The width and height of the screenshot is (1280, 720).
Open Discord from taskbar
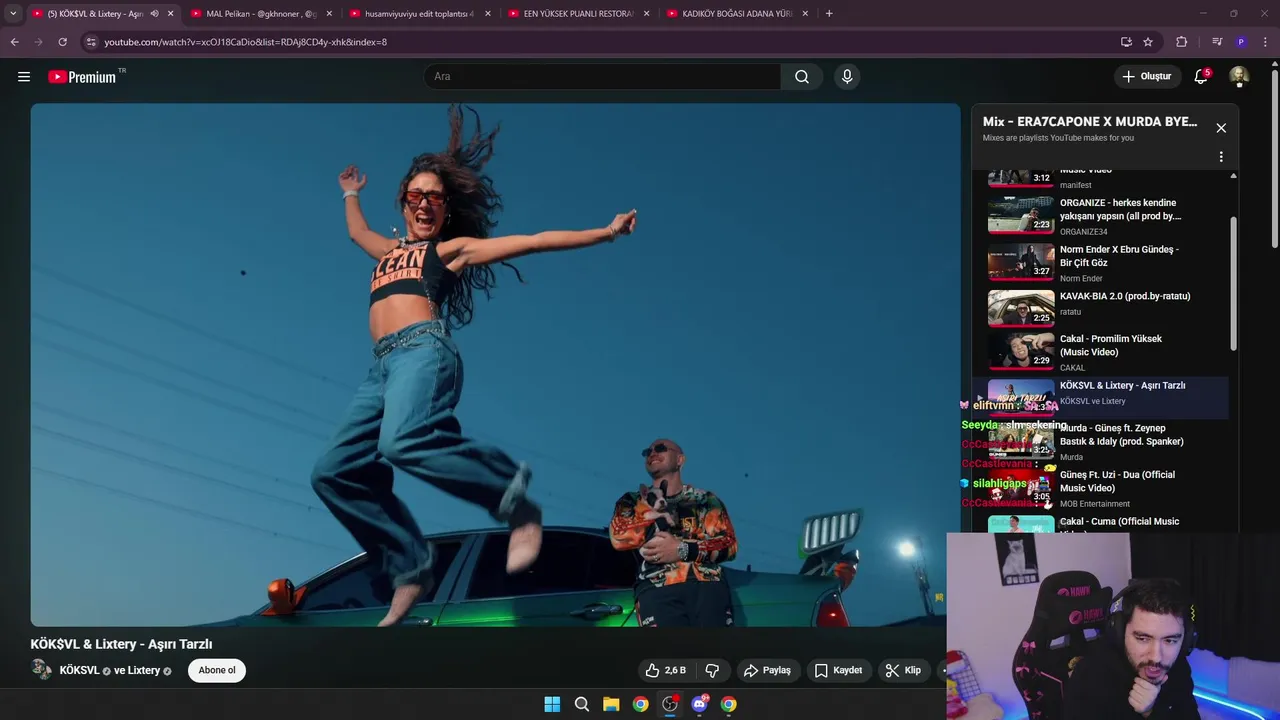(x=699, y=704)
